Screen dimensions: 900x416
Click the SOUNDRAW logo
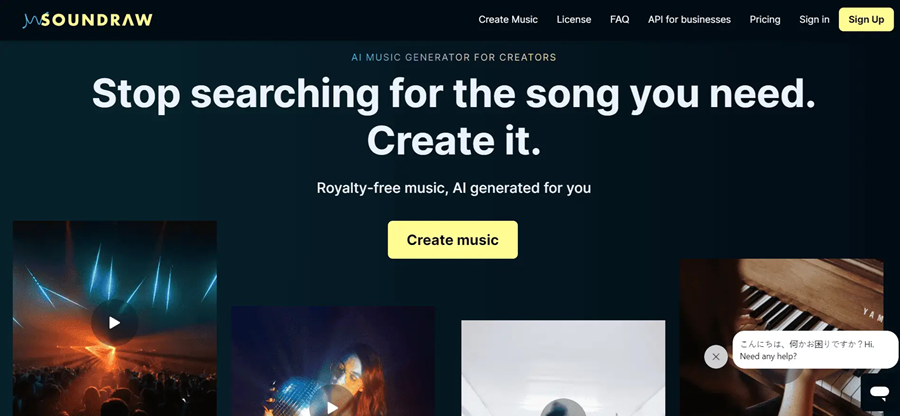pyautogui.click(x=87, y=20)
